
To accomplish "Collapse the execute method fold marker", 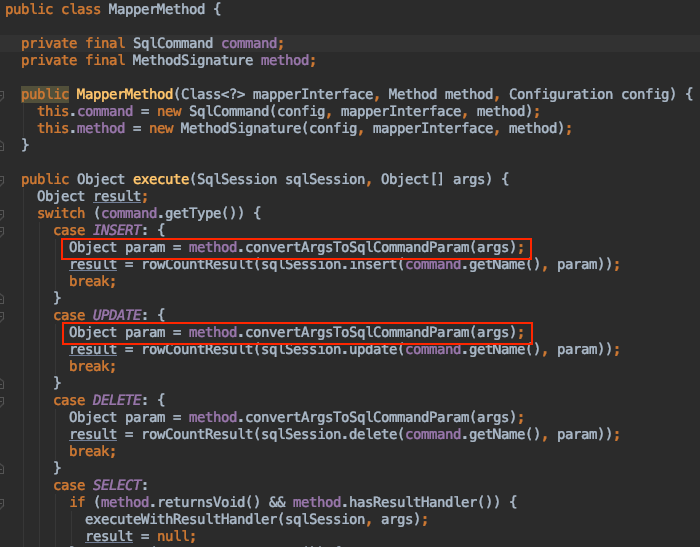I will 3,180.
